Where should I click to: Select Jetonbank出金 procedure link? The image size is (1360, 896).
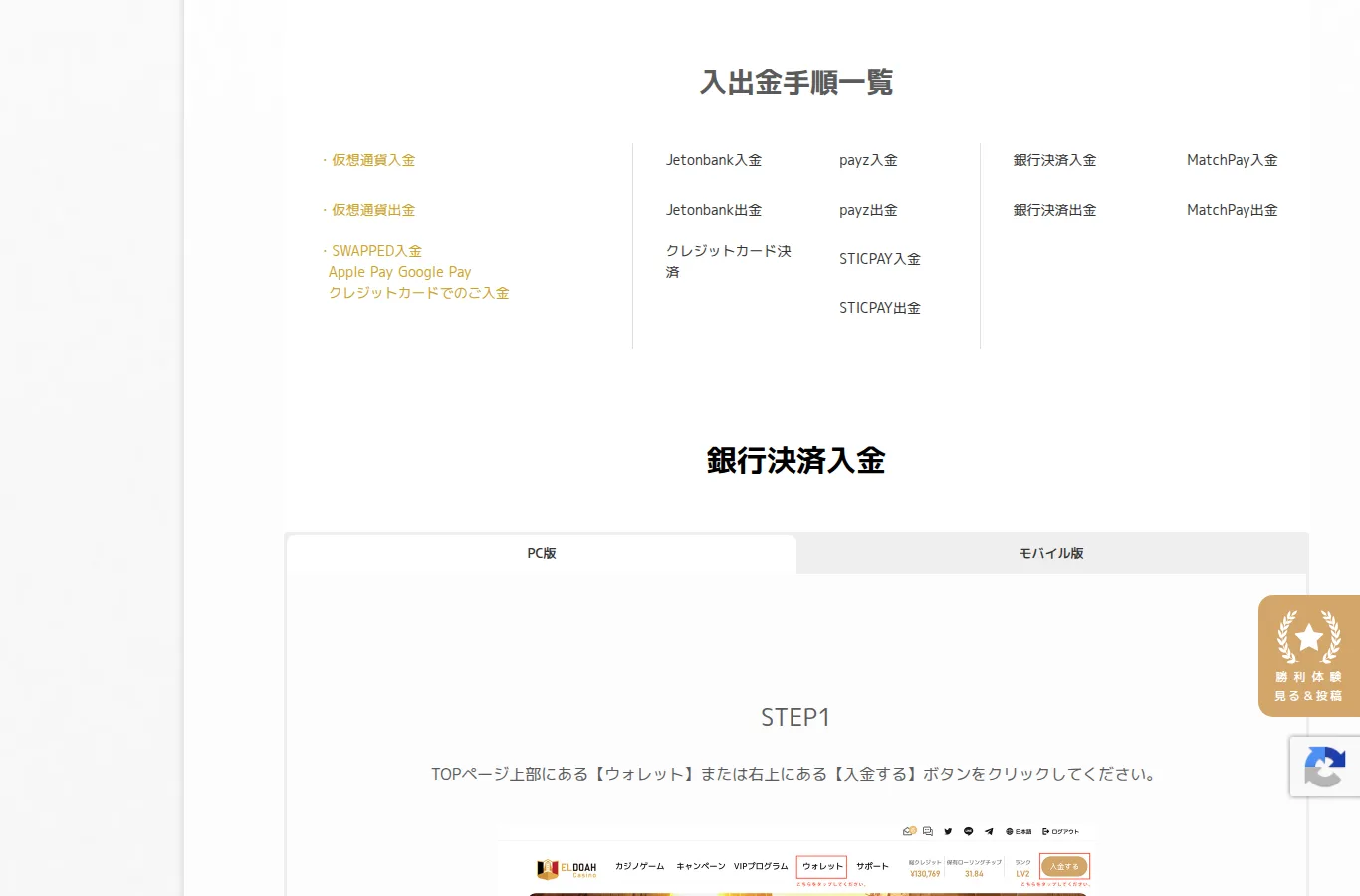coord(714,210)
